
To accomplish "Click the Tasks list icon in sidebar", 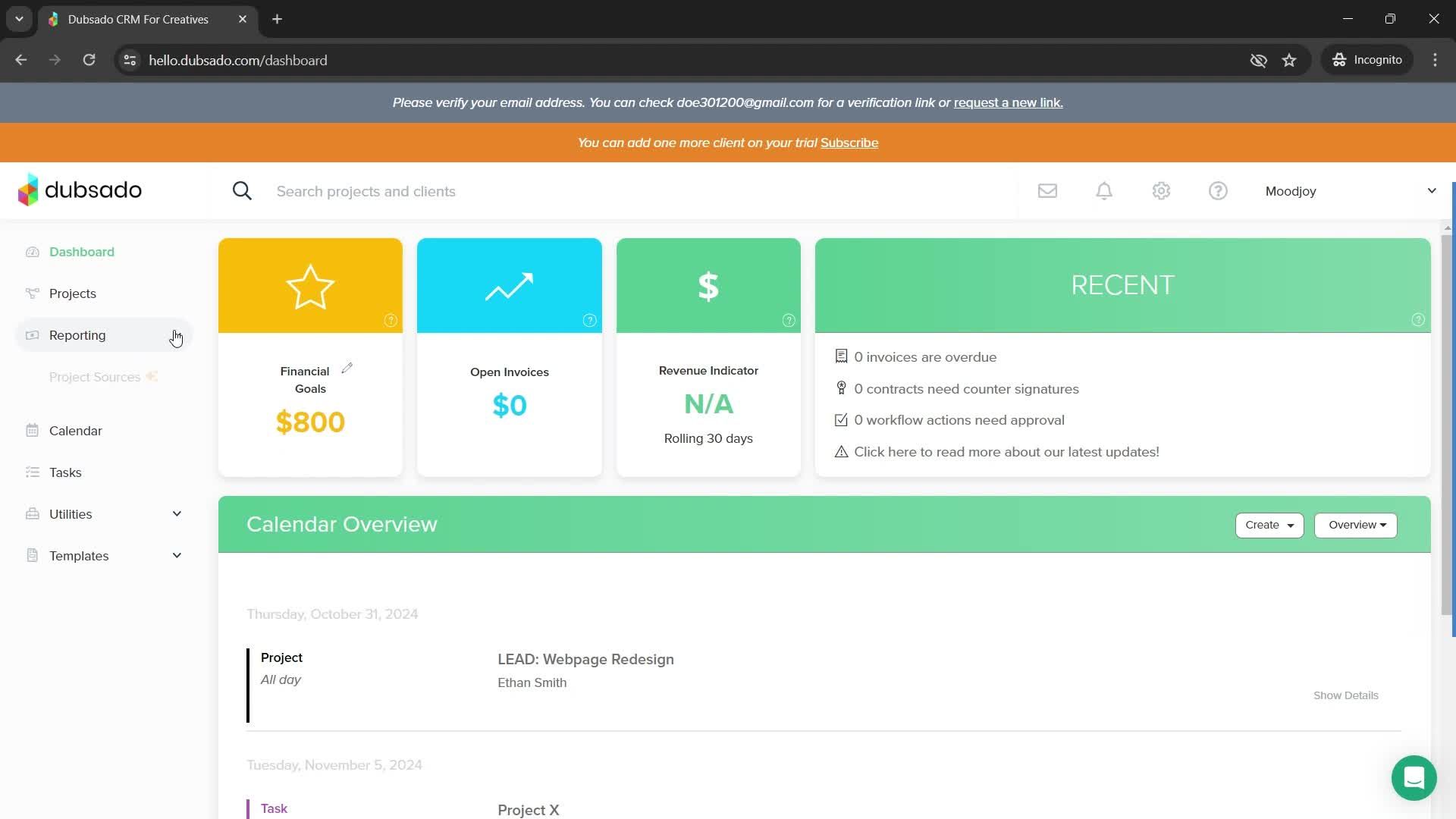I will pyautogui.click(x=32, y=472).
